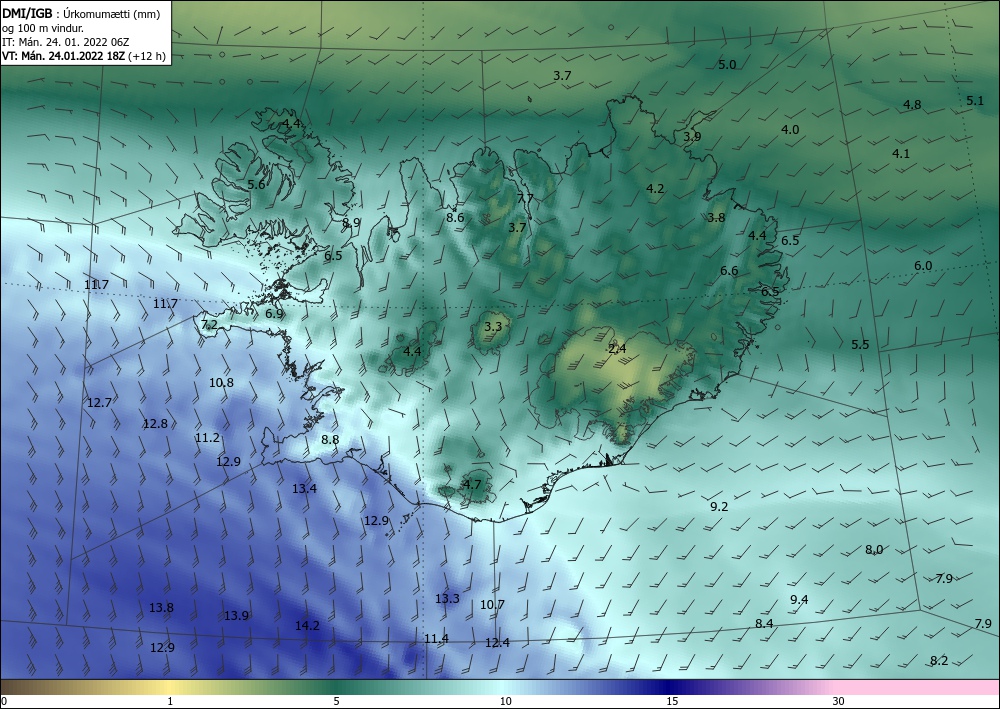Select the 'og 100 m vindur.' subtitle line
The width and height of the screenshot is (1000, 709).
[x=43, y=28]
